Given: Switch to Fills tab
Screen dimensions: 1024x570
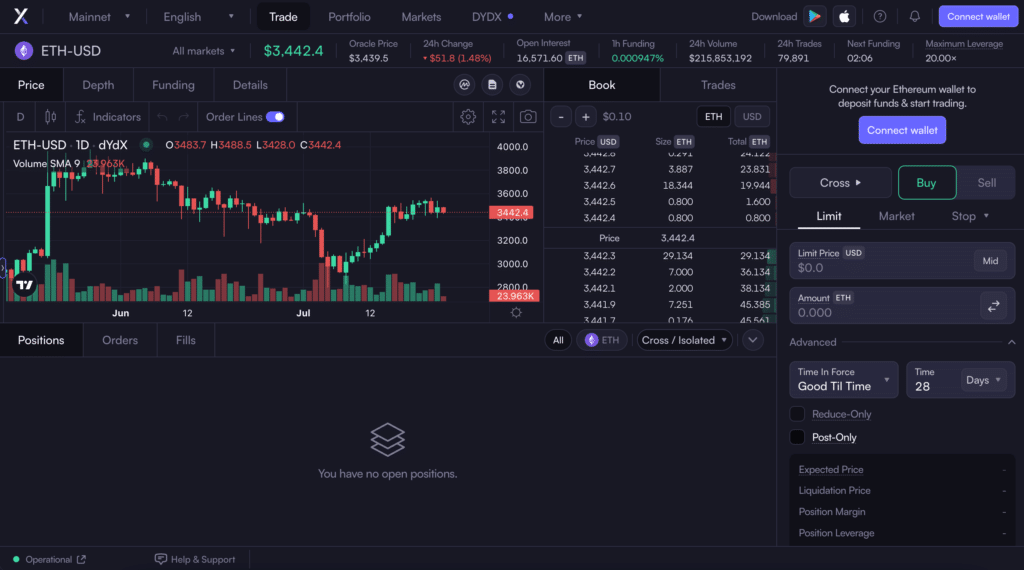Looking at the screenshot, I should 185,340.
